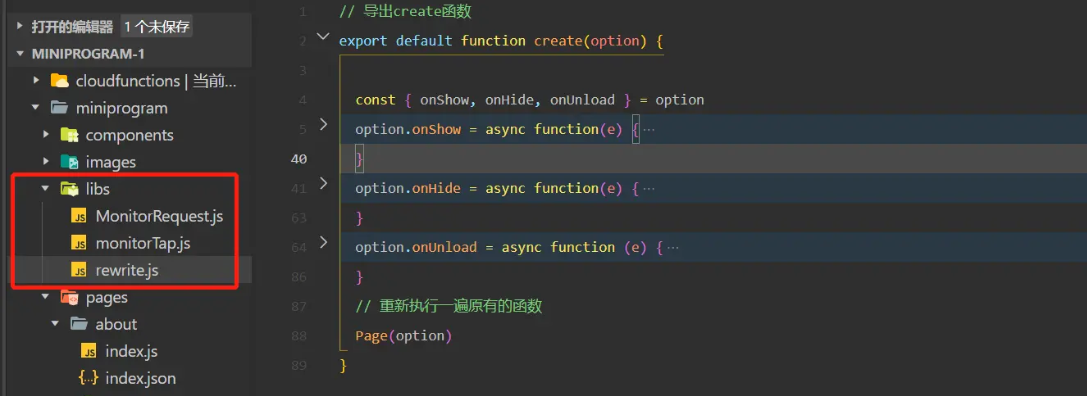The width and height of the screenshot is (1087, 396).
Task: Open index.js under the about folder
Action: coord(131,352)
